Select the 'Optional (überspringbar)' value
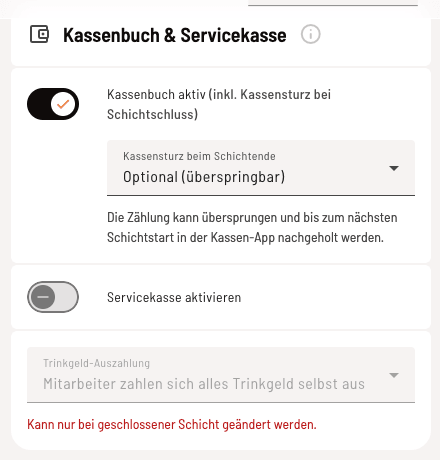Viewport: 440px width, 460px height. pyautogui.click(x=204, y=177)
